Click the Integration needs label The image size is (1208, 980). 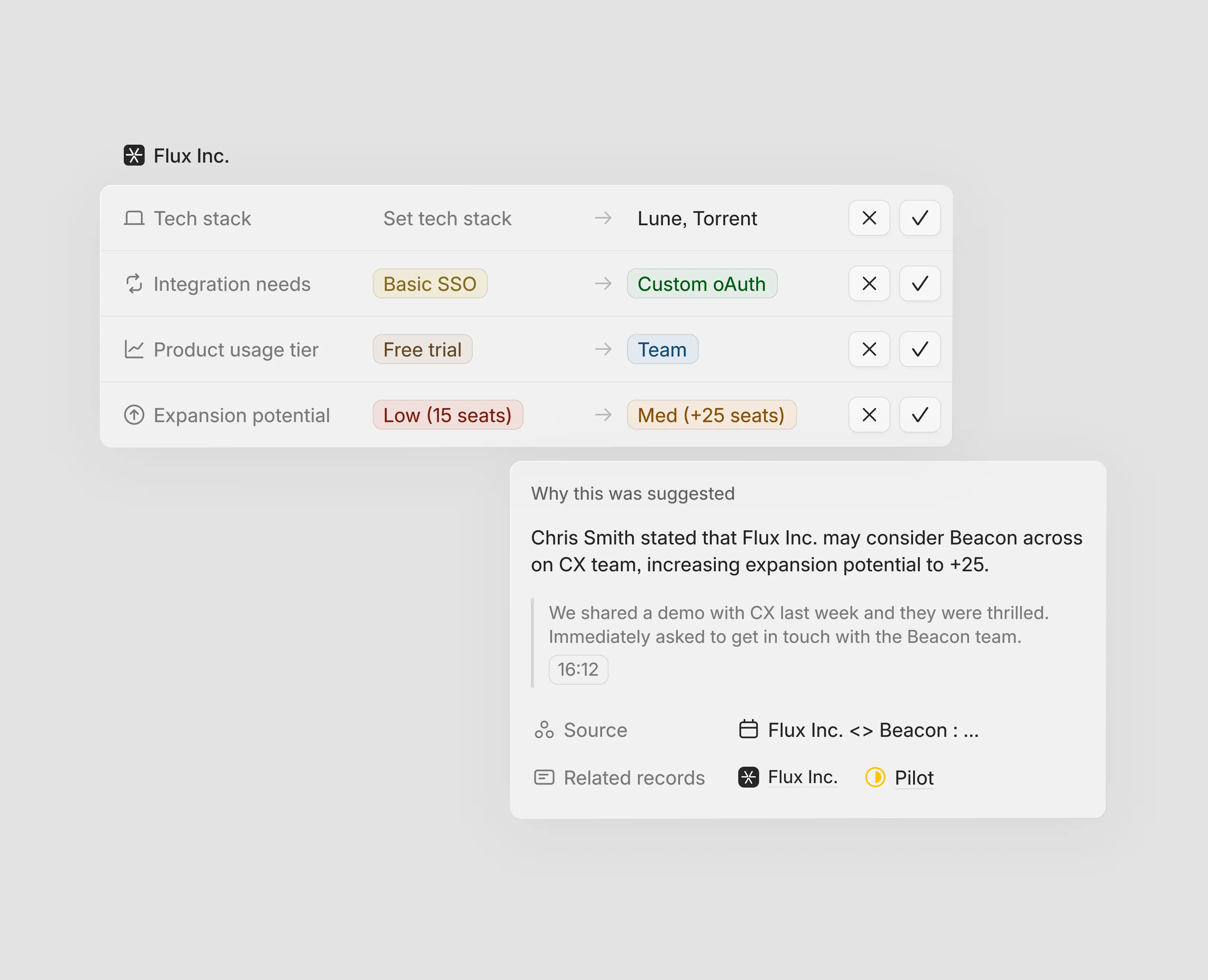(x=232, y=284)
